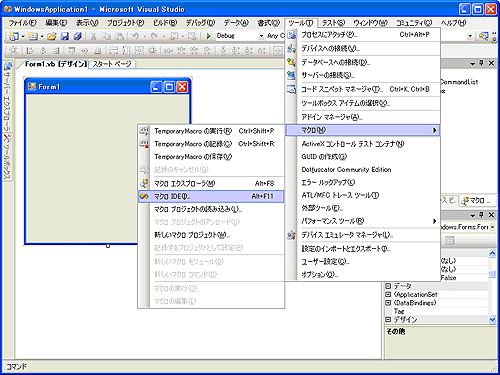
Task: Click the green Start Debugging play icon
Action: [x=208, y=36]
